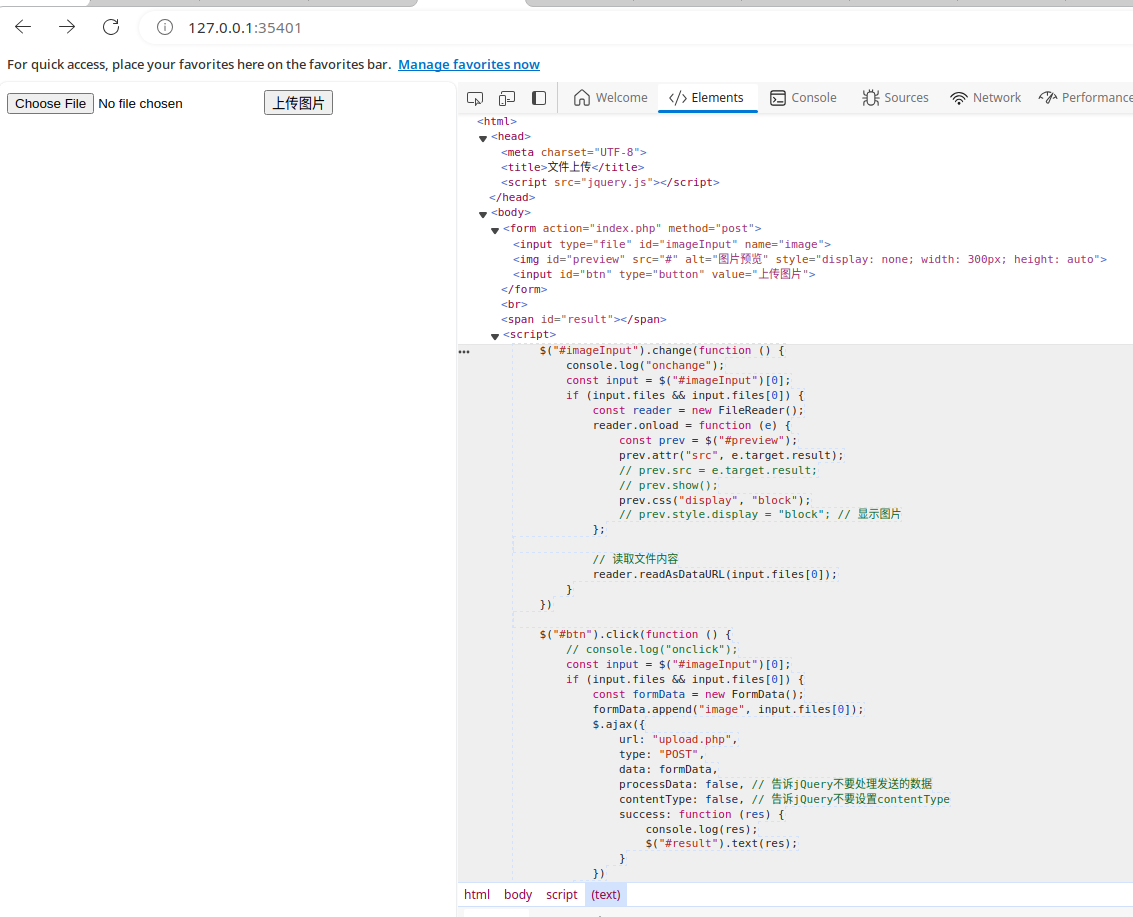Switch to the Sources tab
1133x917 pixels.
pos(895,98)
